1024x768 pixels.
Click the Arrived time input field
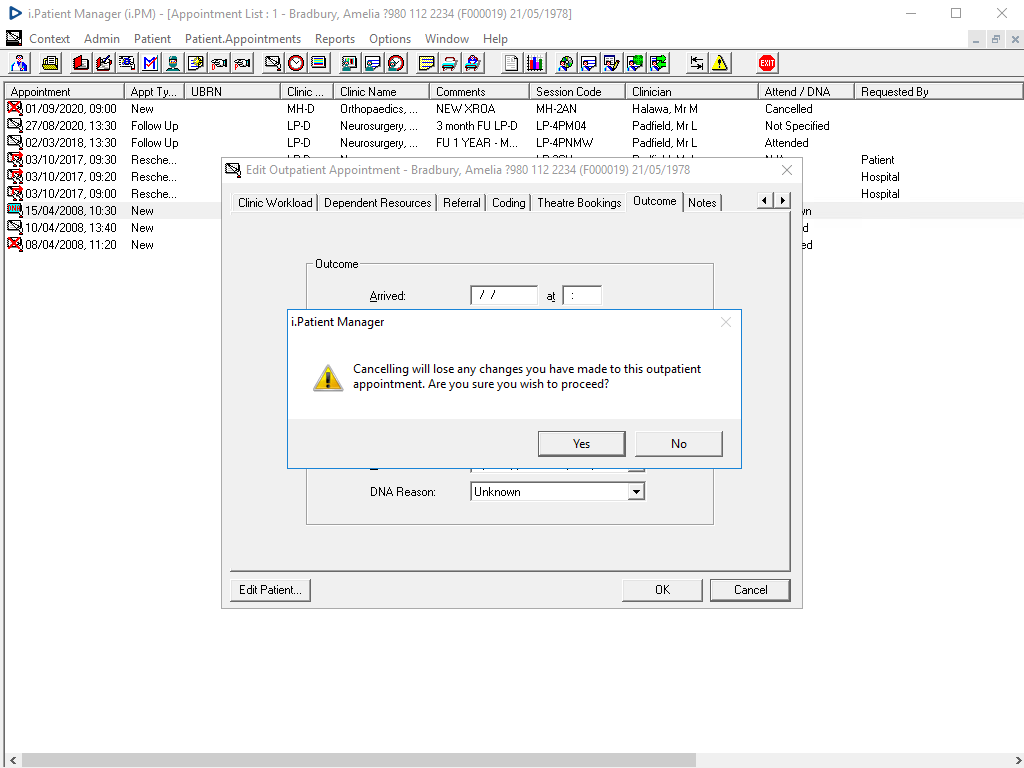point(582,295)
